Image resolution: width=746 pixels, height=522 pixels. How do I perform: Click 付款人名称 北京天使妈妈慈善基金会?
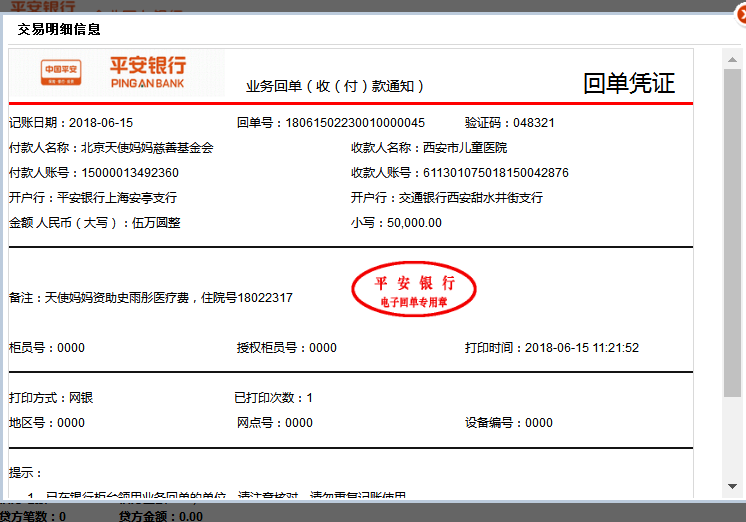pyautogui.click(x=111, y=148)
